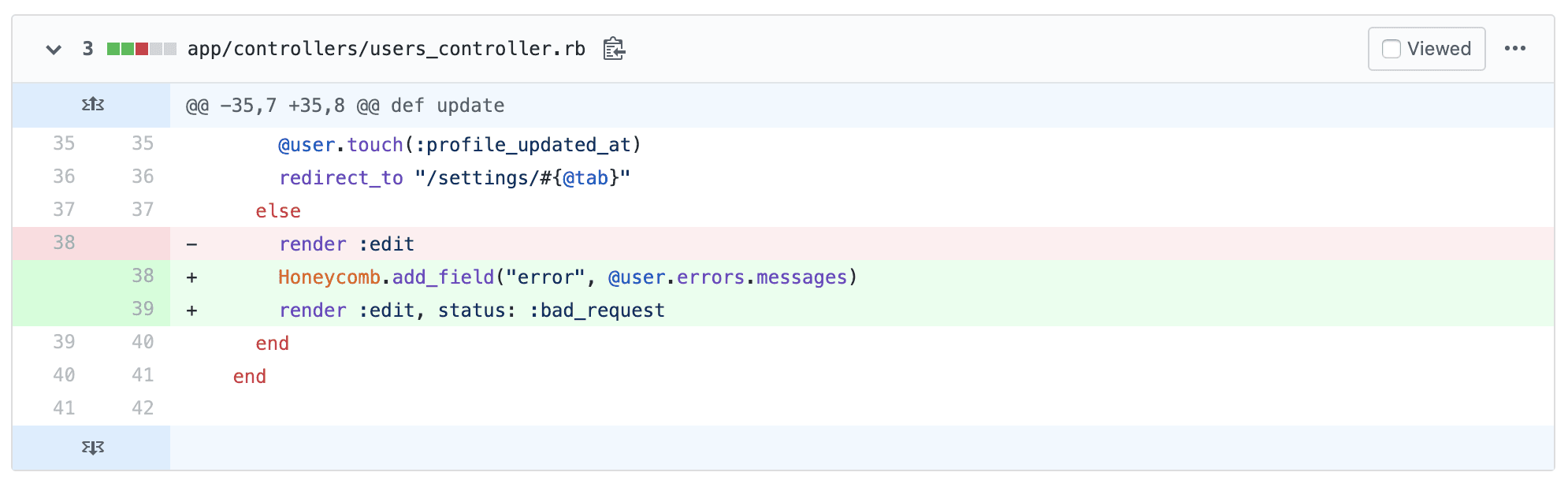
Task: Click the added Honeycomb.add_field line
Action: click(567, 277)
